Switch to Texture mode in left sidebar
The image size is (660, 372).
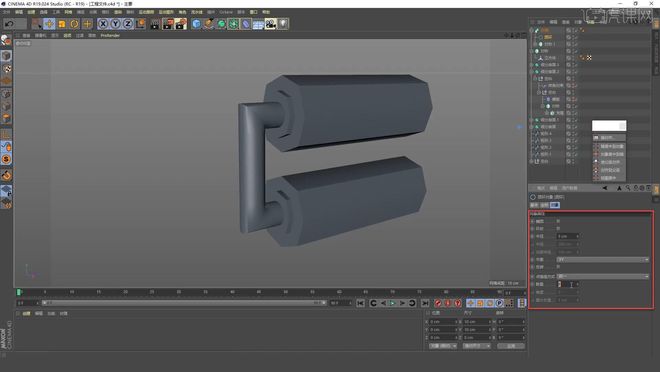coord(6,69)
